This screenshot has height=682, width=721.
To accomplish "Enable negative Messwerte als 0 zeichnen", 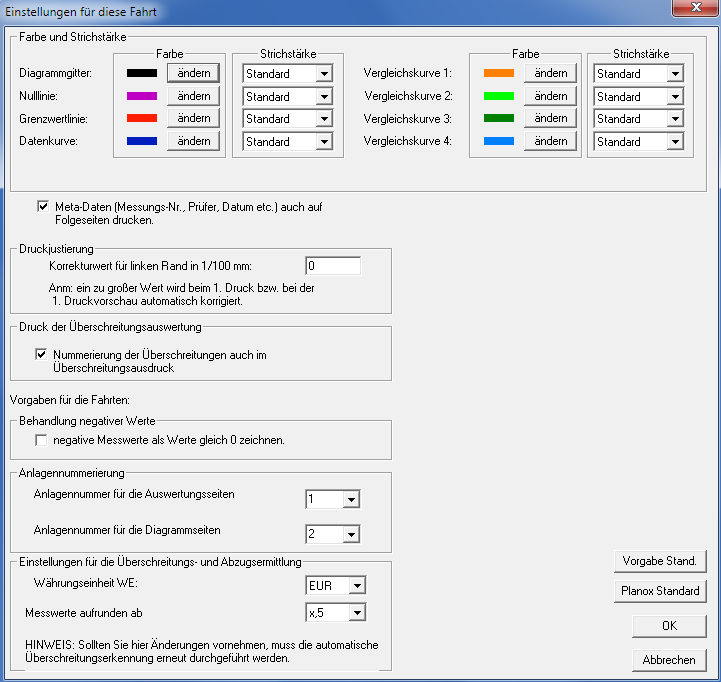I will click(x=42, y=440).
